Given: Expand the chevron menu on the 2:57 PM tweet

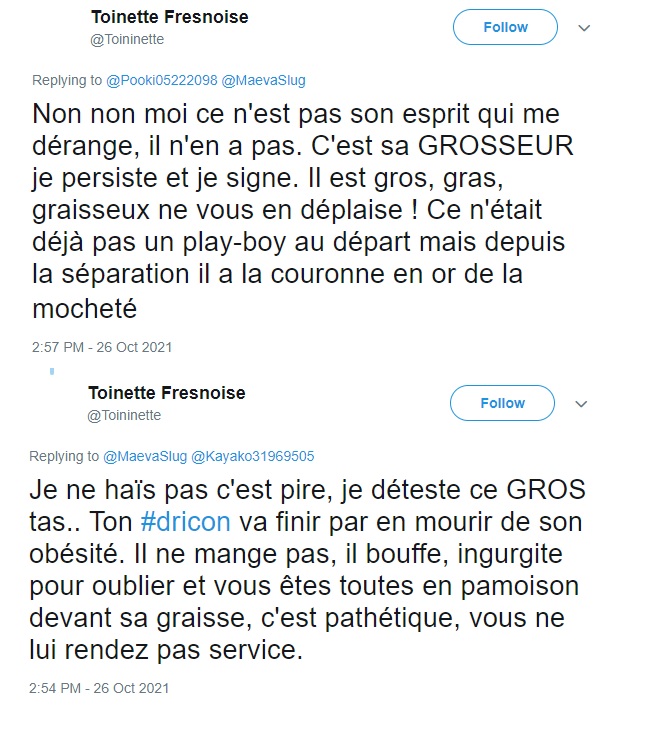Looking at the screenshot, I should click(x=585, y=29).
